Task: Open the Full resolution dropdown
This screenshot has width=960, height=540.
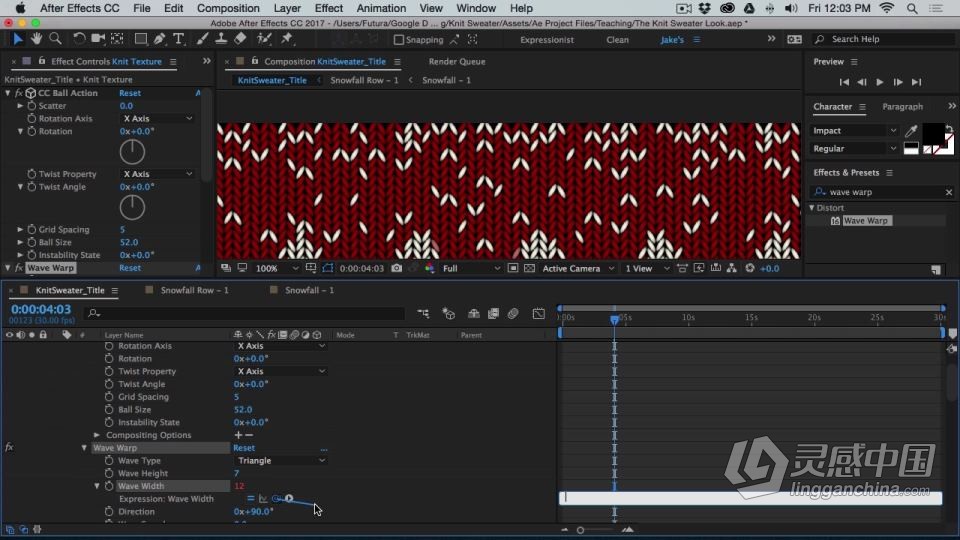Action: point(470,268)
